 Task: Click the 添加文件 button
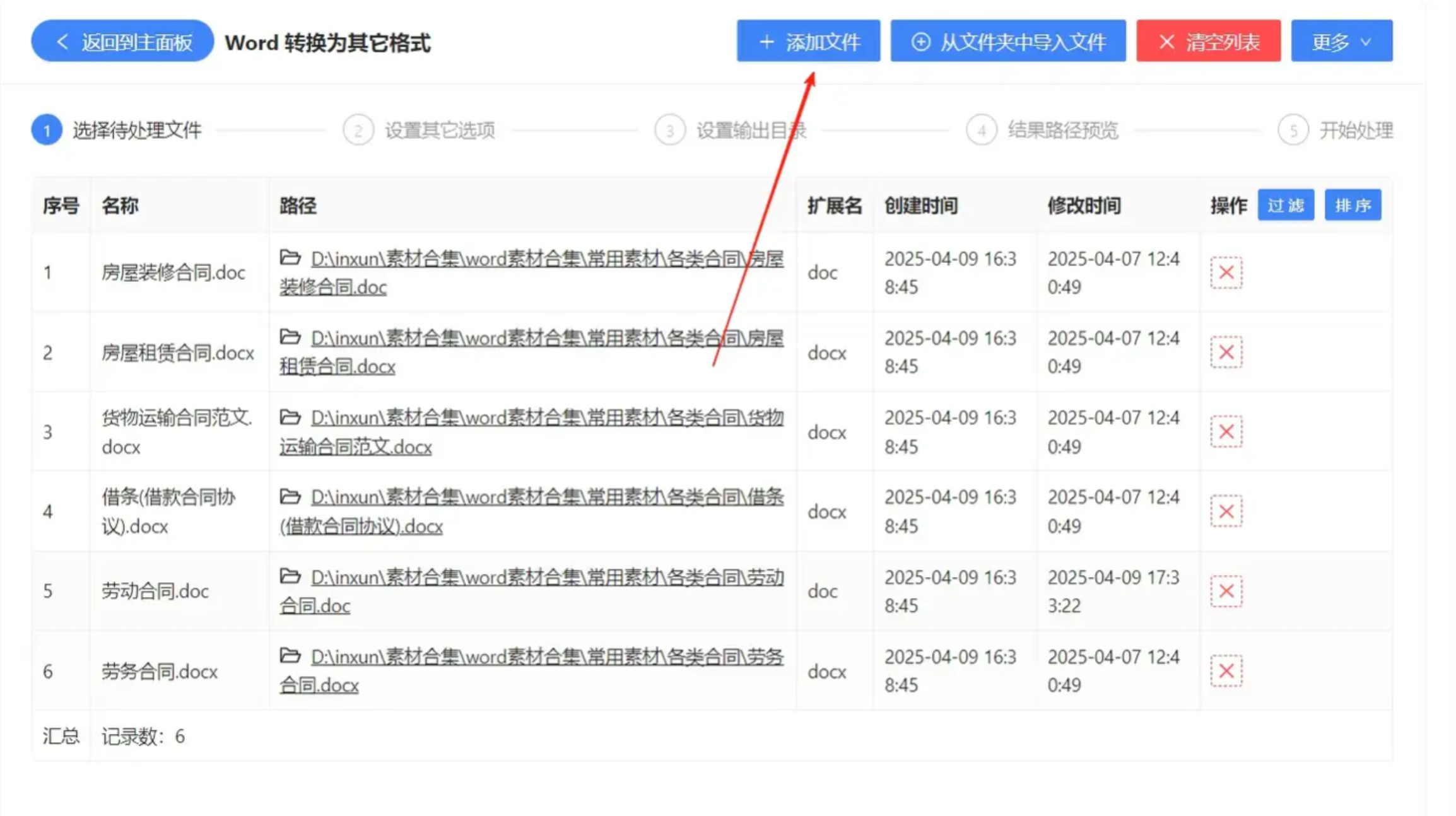(808, 42)
